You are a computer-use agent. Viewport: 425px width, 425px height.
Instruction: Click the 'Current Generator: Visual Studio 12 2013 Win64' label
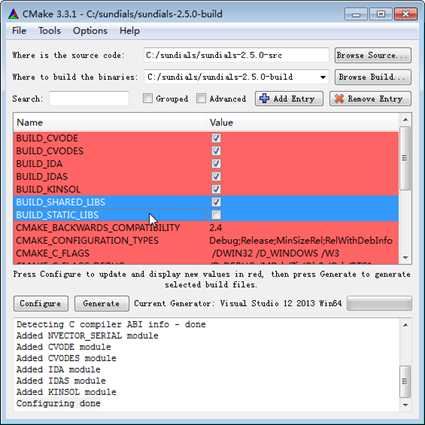238,304
